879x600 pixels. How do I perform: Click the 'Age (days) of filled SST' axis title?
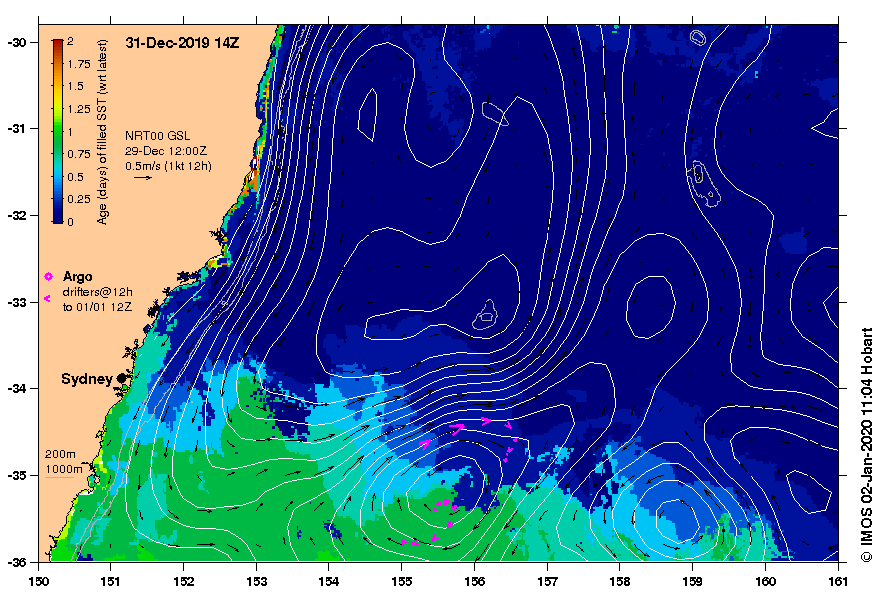click(102, 132)
